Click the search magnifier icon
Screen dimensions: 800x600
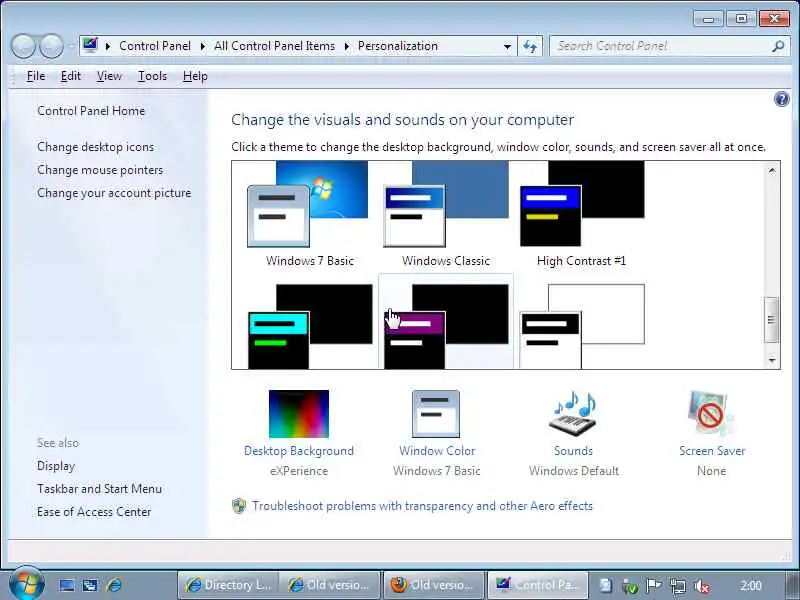pyautogui.click(x=778, y=46)
